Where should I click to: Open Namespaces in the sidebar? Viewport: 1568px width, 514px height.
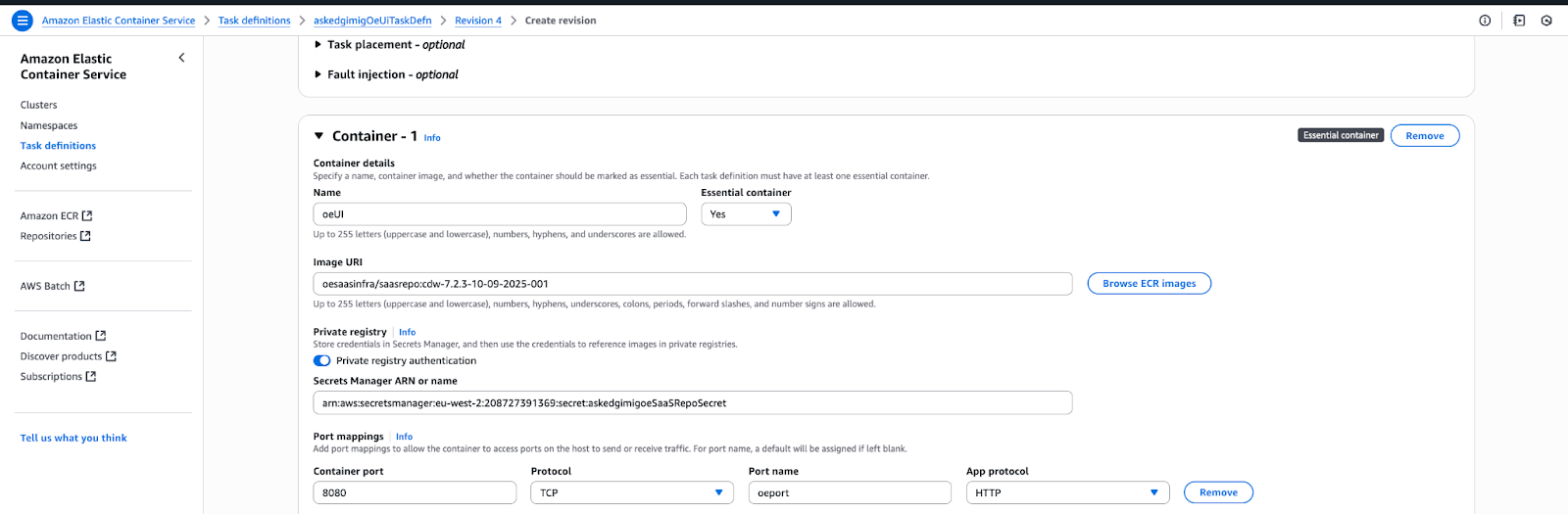[49, 125]
